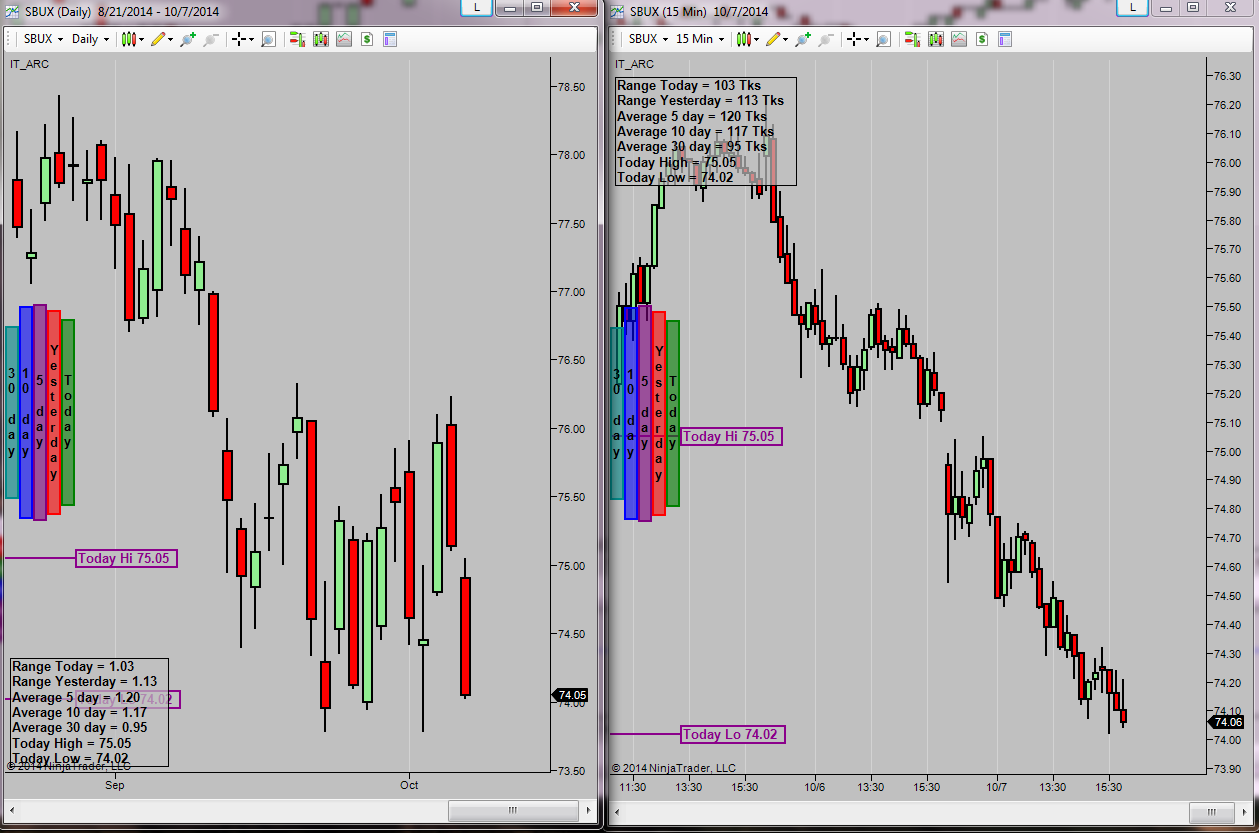1259x833 pixels.
Task: Click 'Range Today = 103 Tks' text
Action: click(x=689, y=86)
